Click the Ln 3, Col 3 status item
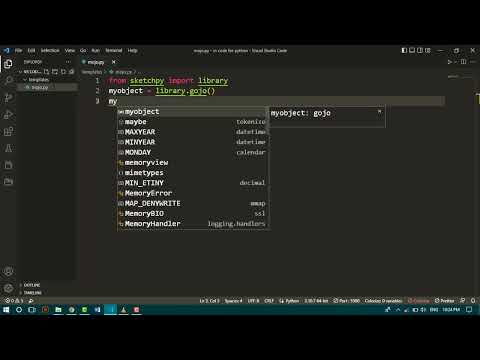This screenshot has width=480, height=360. pos(210,301)
